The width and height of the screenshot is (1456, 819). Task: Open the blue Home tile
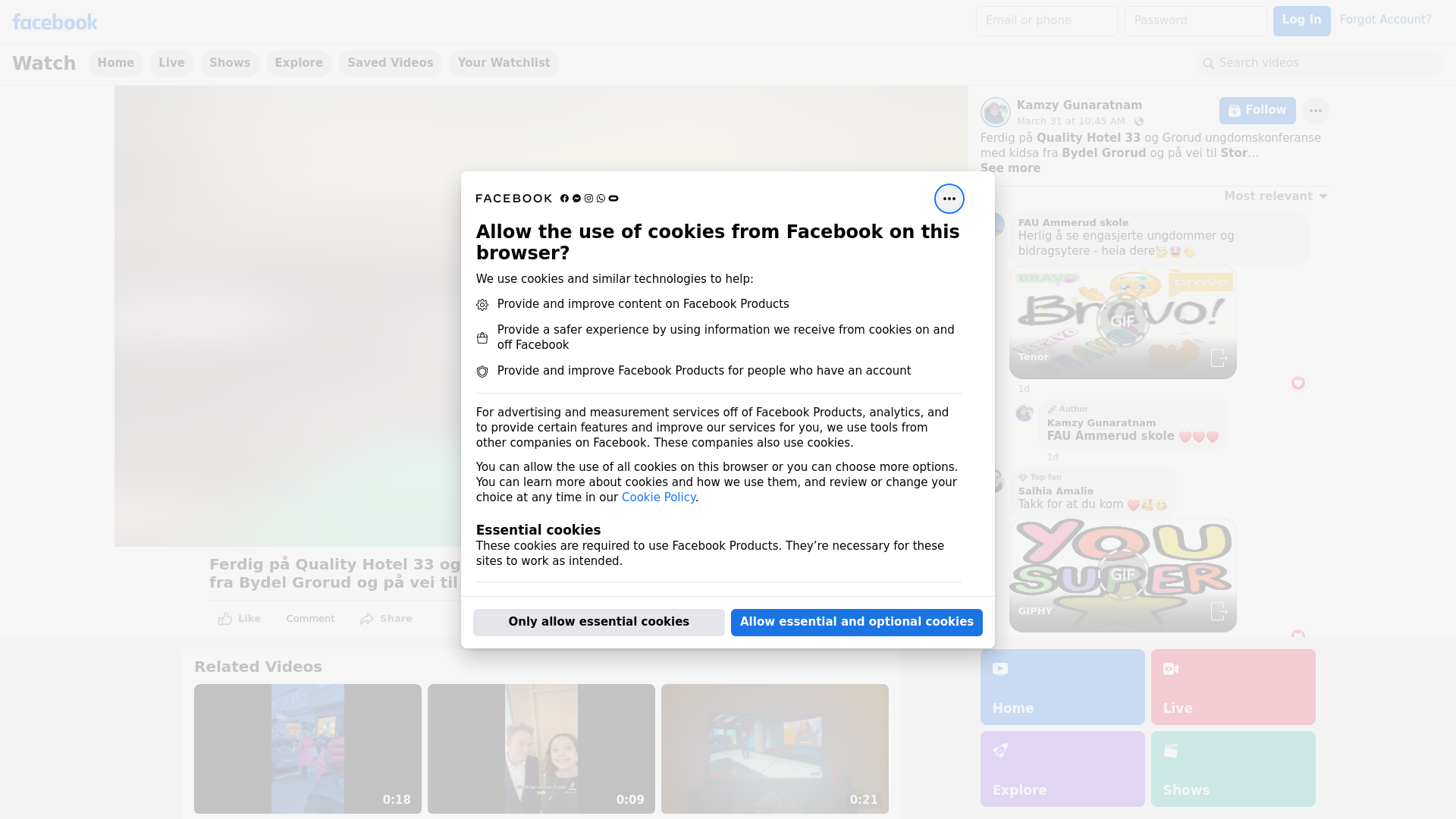point(1062,687)
